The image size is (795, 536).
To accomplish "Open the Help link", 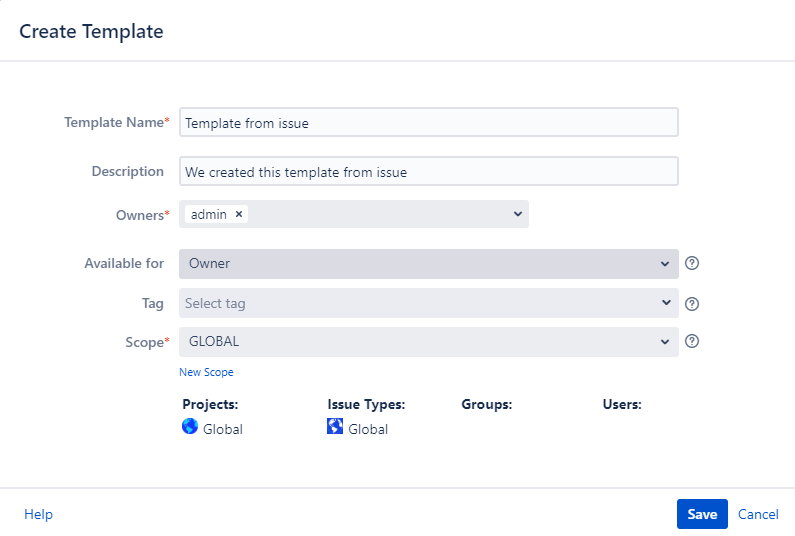I will (x=38, y=514).
